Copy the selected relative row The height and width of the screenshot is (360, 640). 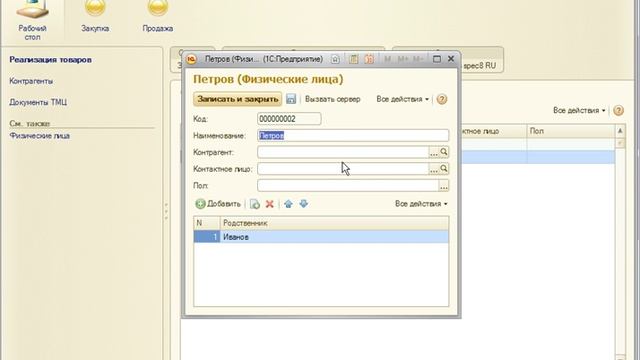[x=255, y=204]
